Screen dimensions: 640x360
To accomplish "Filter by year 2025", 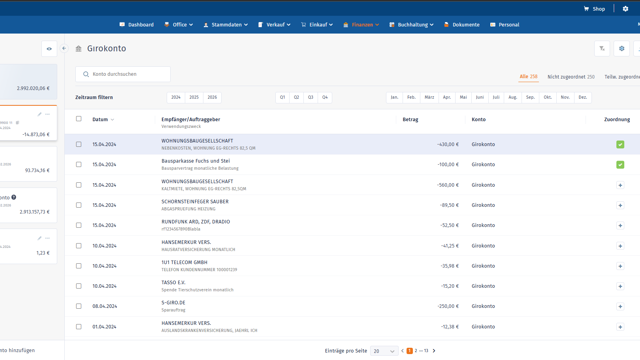I will click(x=194, y=97).
